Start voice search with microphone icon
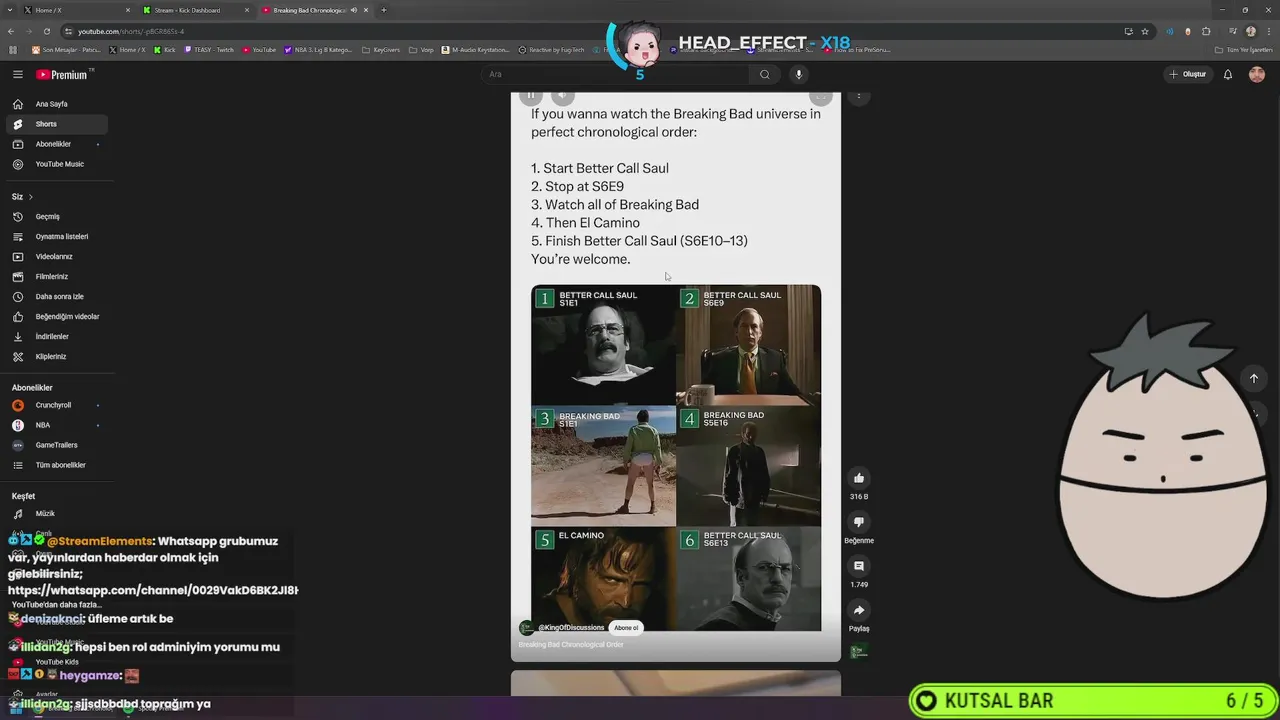Screen dimensions: 1280x720 [798, 74]
